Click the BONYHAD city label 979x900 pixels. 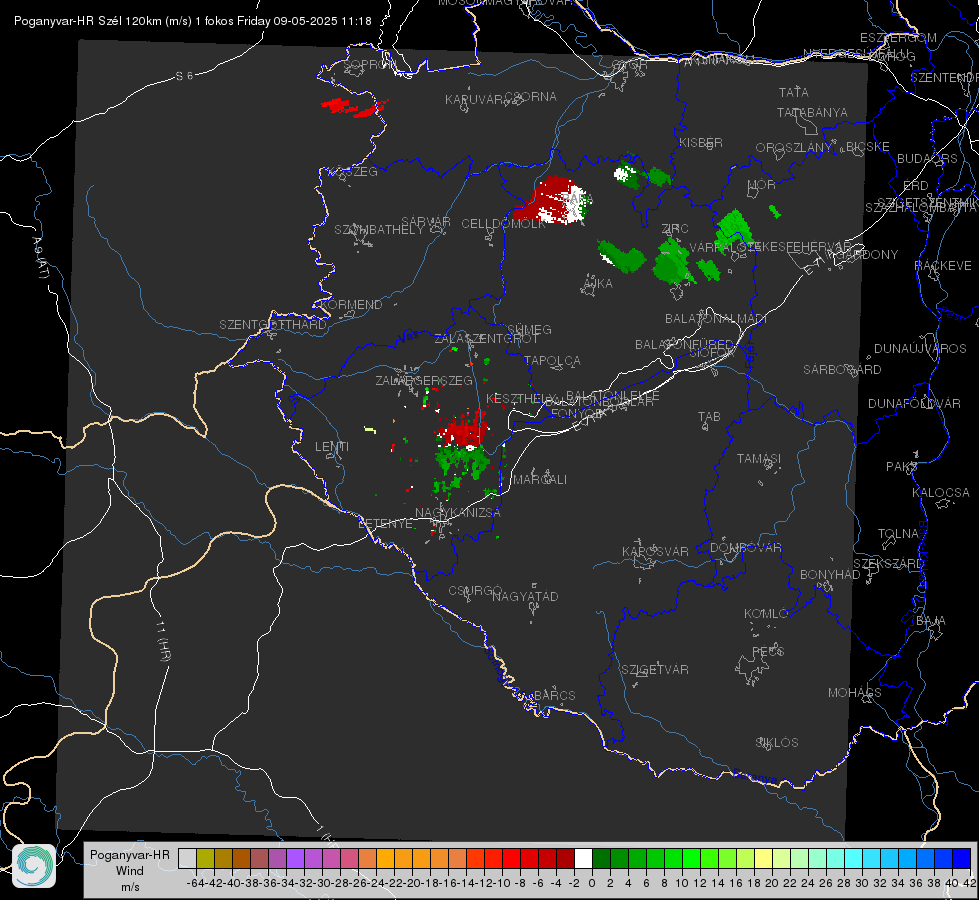click(x=830, y=575)
